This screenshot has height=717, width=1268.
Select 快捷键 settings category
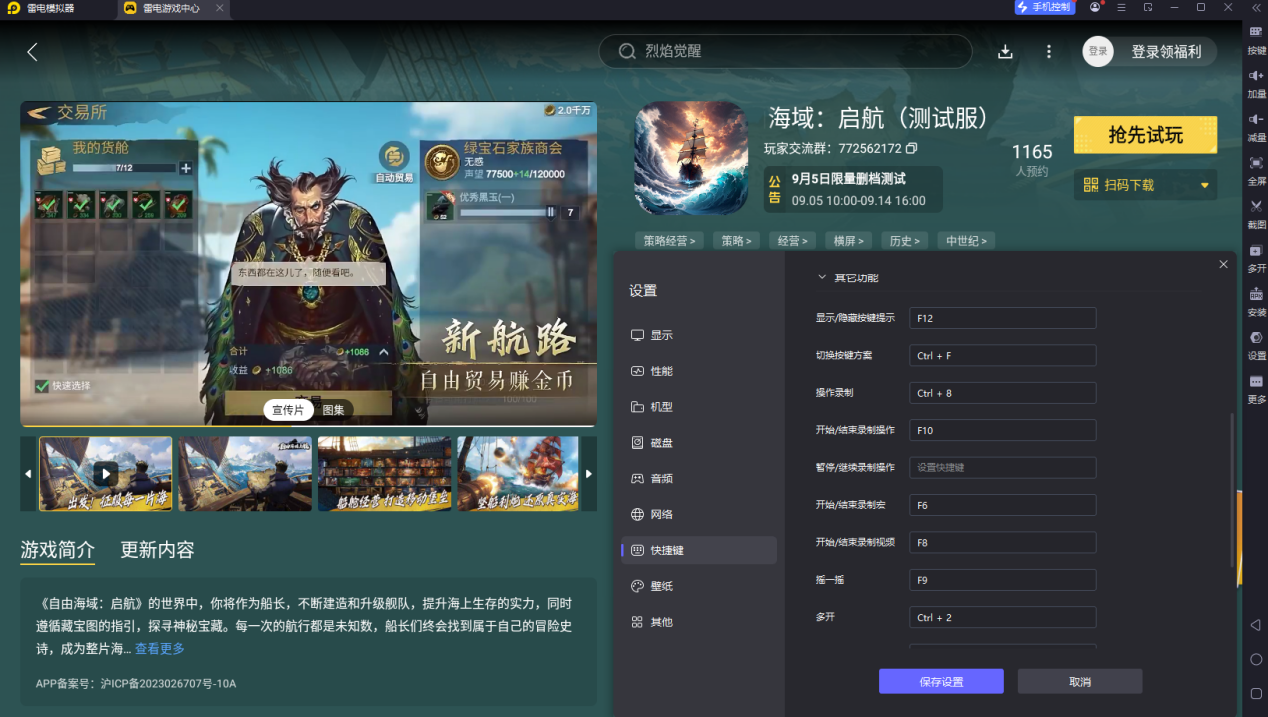[x=699, y=550]
